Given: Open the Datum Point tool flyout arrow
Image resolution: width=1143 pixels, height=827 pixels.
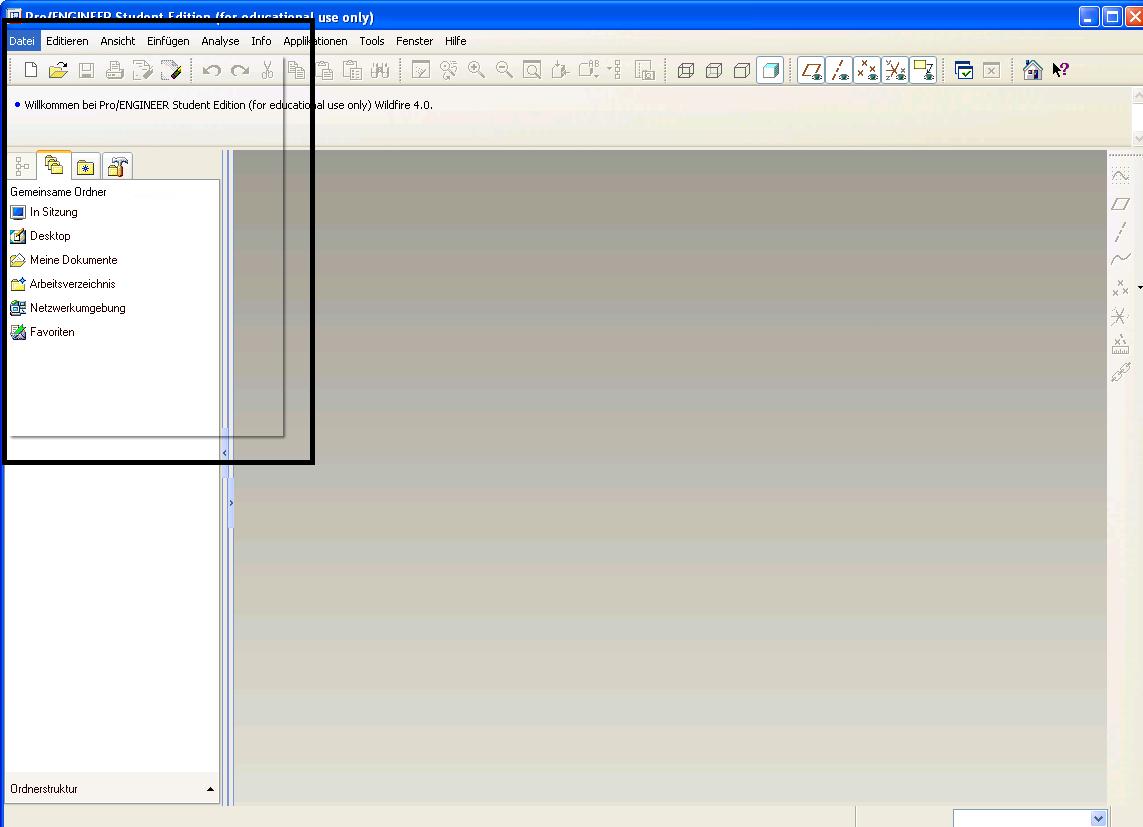Looking at the screenshot, I should (1139, 288).
